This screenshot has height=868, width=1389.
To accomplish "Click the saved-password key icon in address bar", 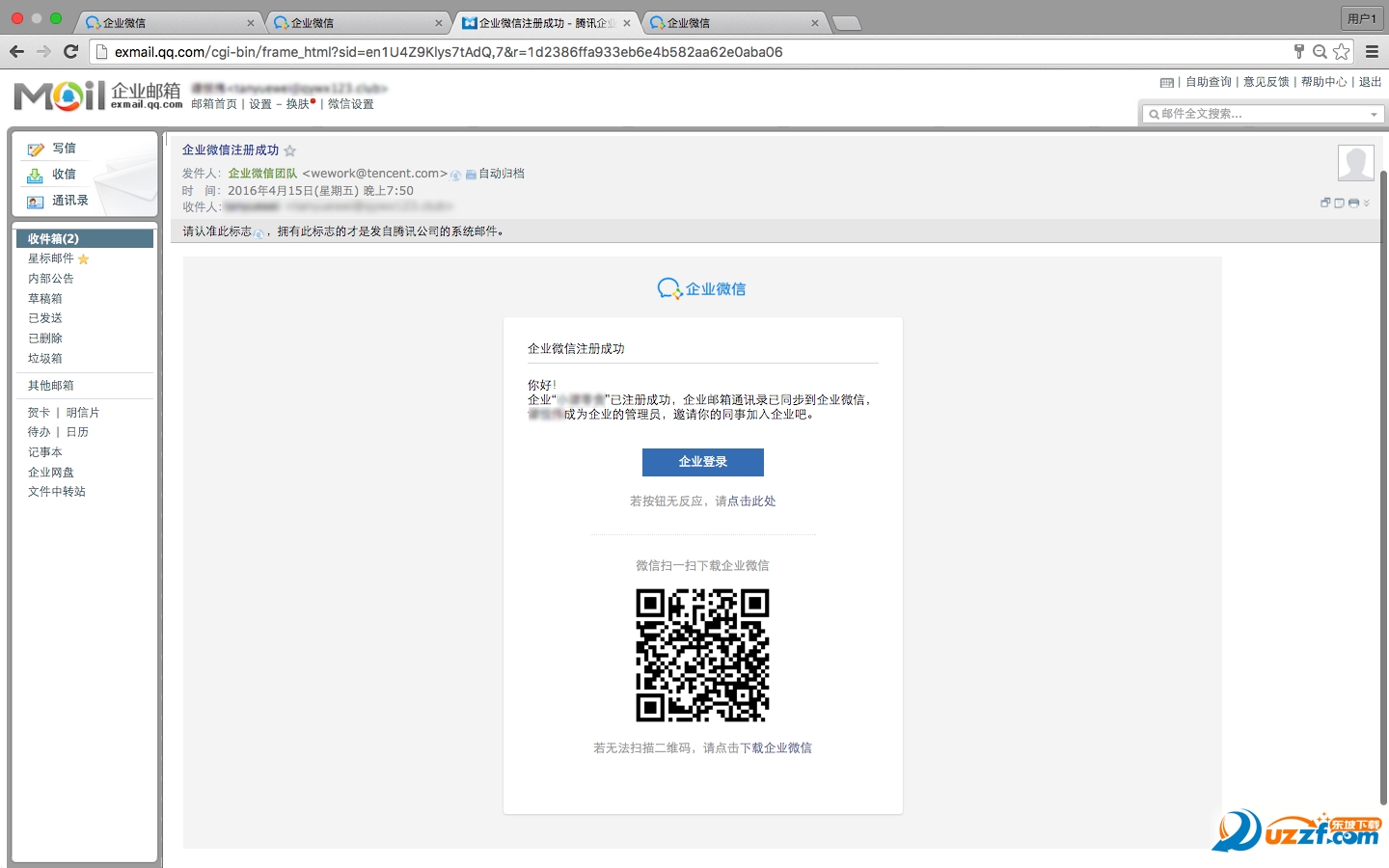I will tap(1298, 51).
